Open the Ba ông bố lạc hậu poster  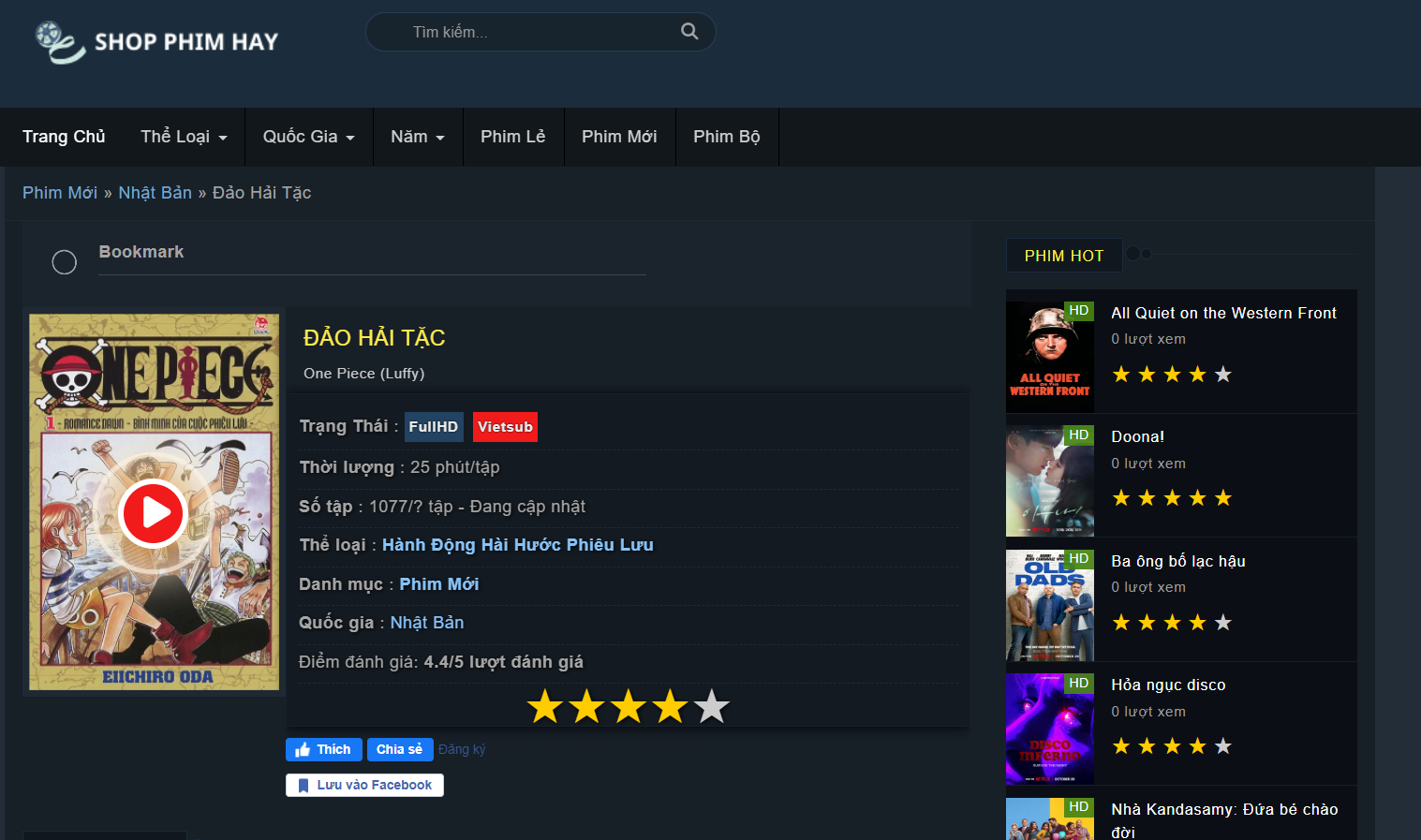(1050, 606)
